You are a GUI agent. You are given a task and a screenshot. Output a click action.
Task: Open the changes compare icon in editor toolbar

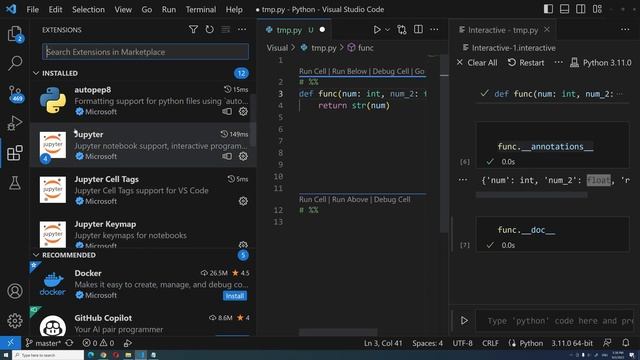click(x=402, y=29)
